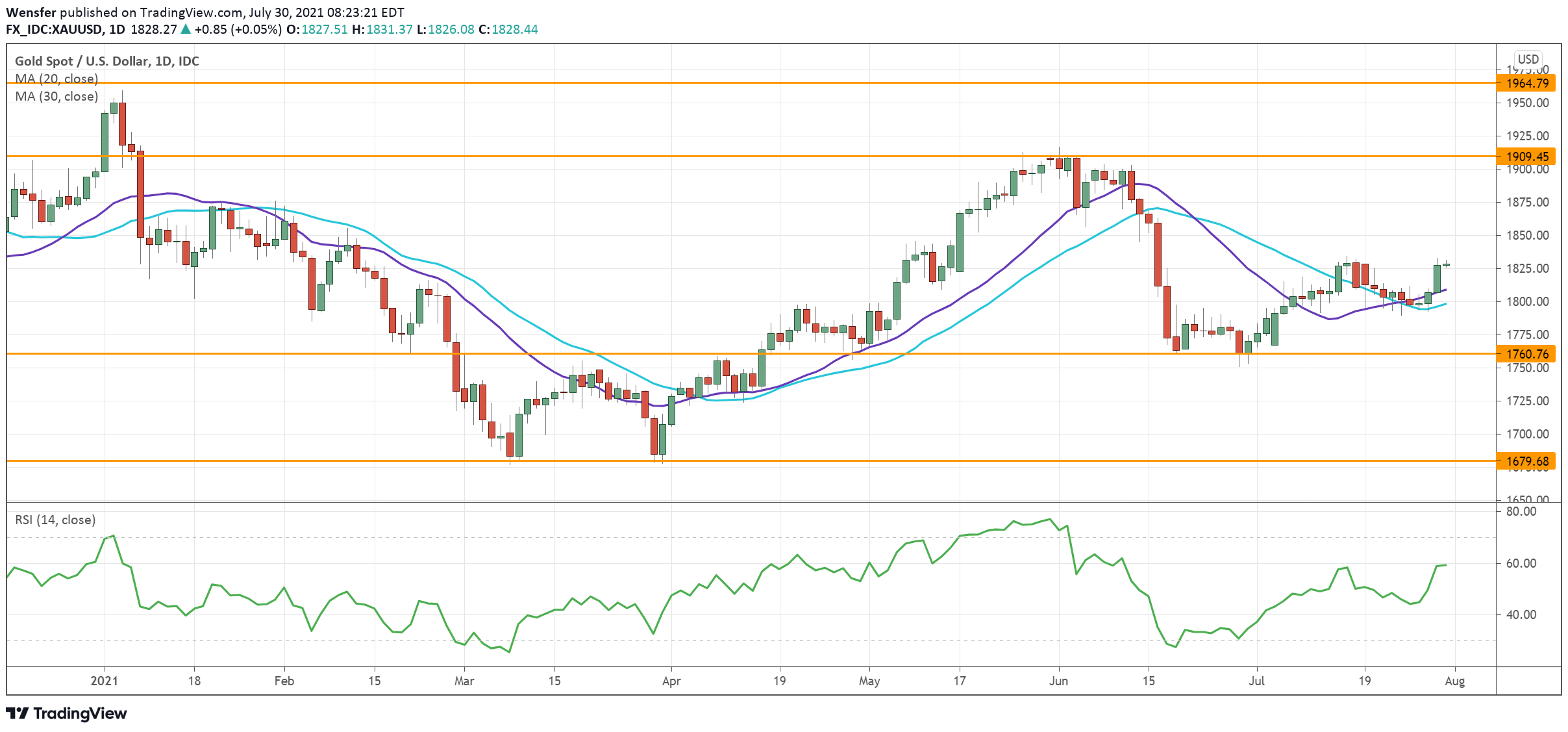Click the 1964.79 orange price label

[1527, 83]
